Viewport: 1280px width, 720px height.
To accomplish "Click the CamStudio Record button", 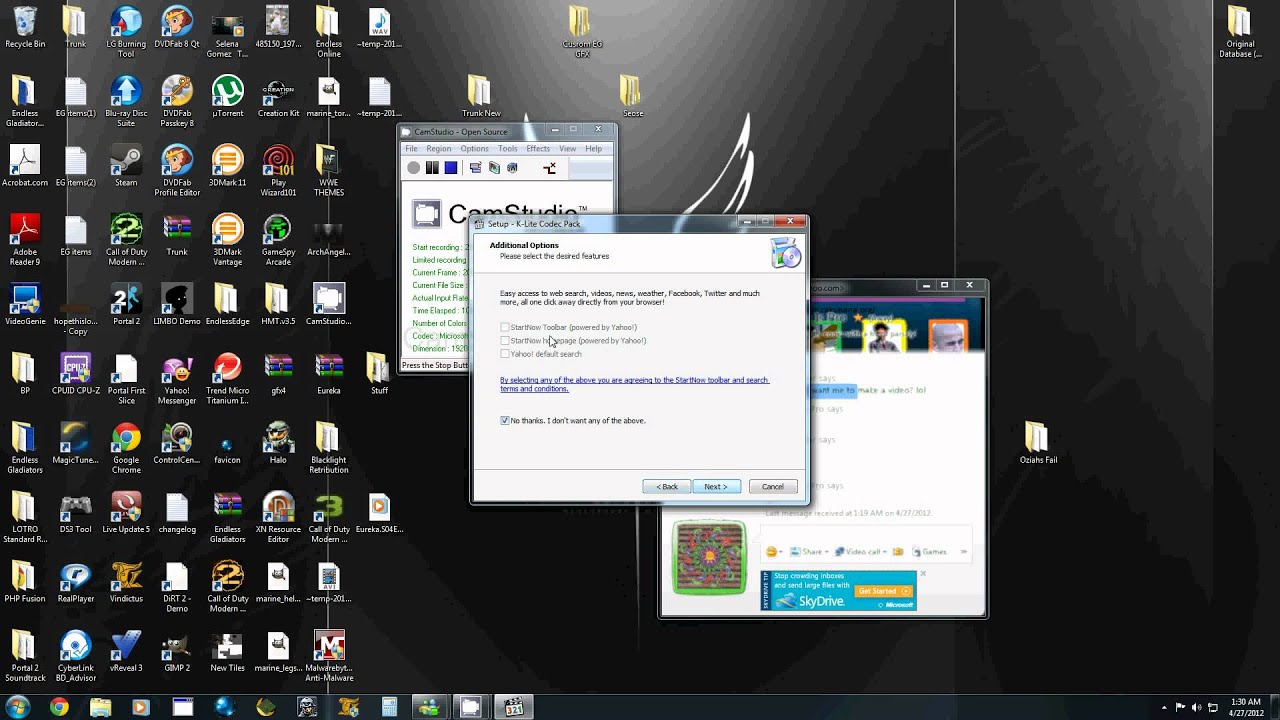I will pyautogui.click(x=413, y=168).
